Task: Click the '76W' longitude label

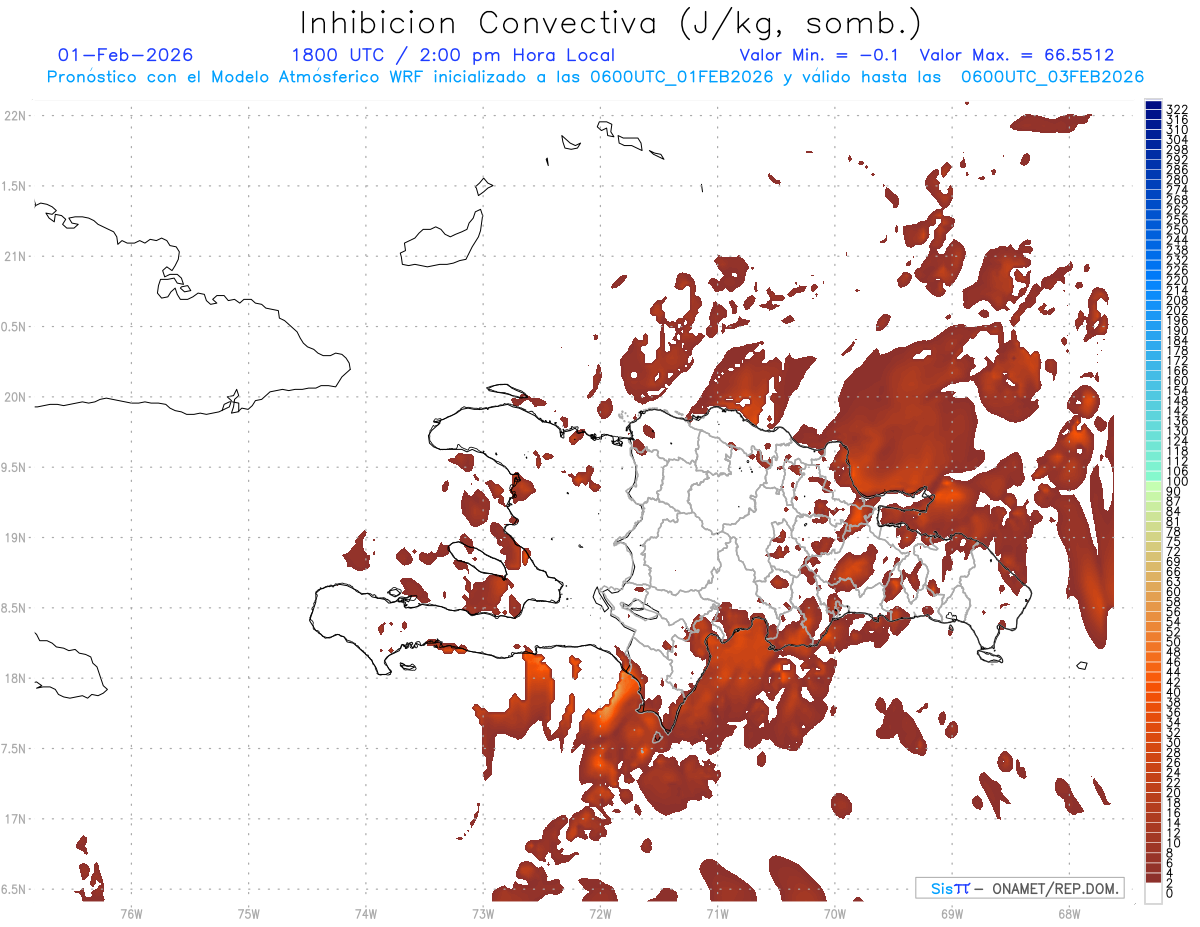Action: coord(131,913)
